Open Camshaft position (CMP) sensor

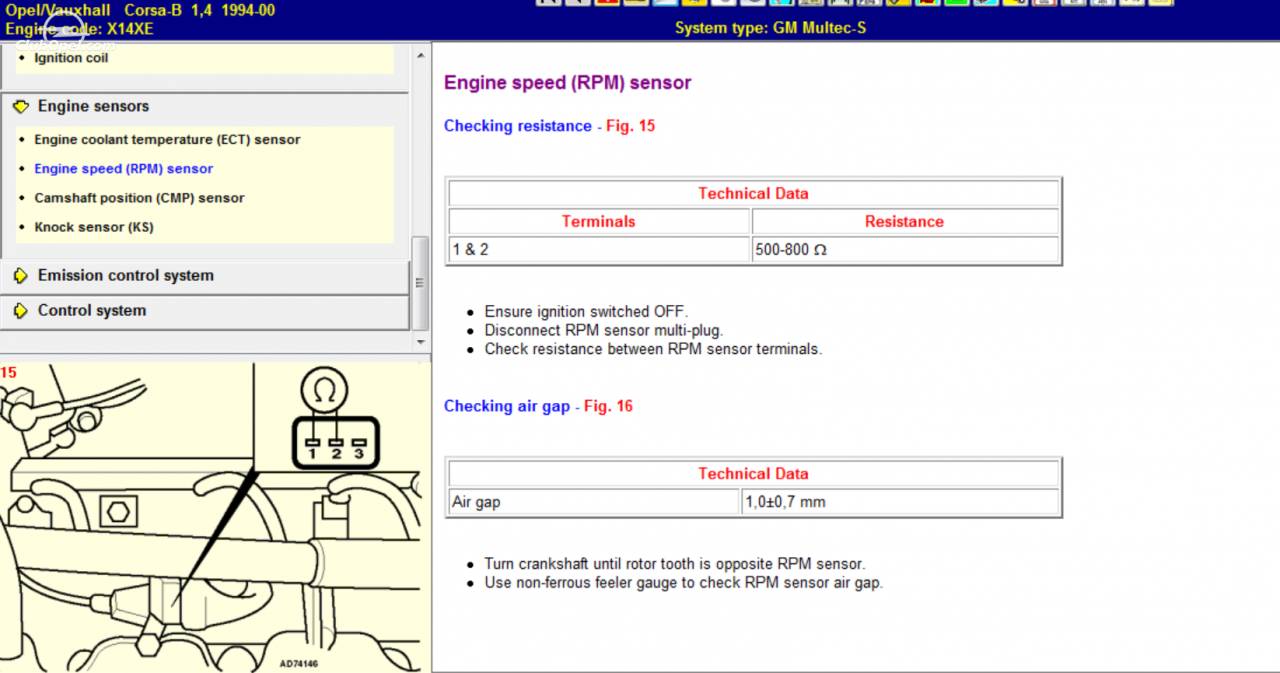[139, 198]
